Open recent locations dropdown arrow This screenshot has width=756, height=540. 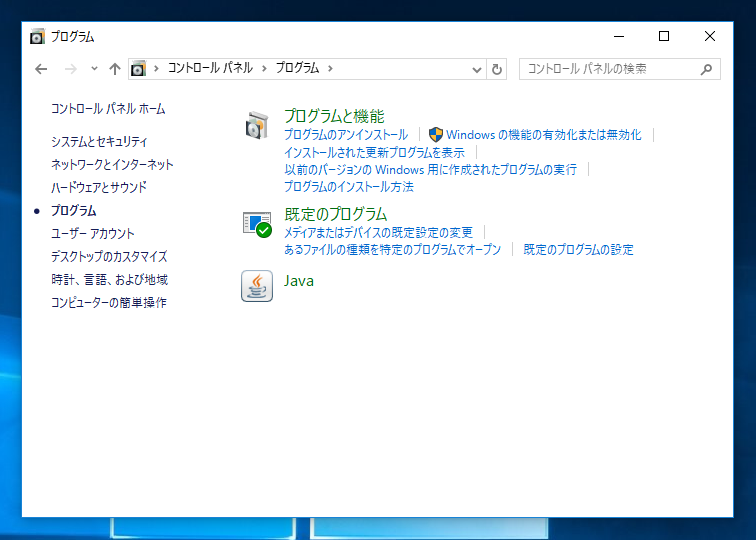94,68
